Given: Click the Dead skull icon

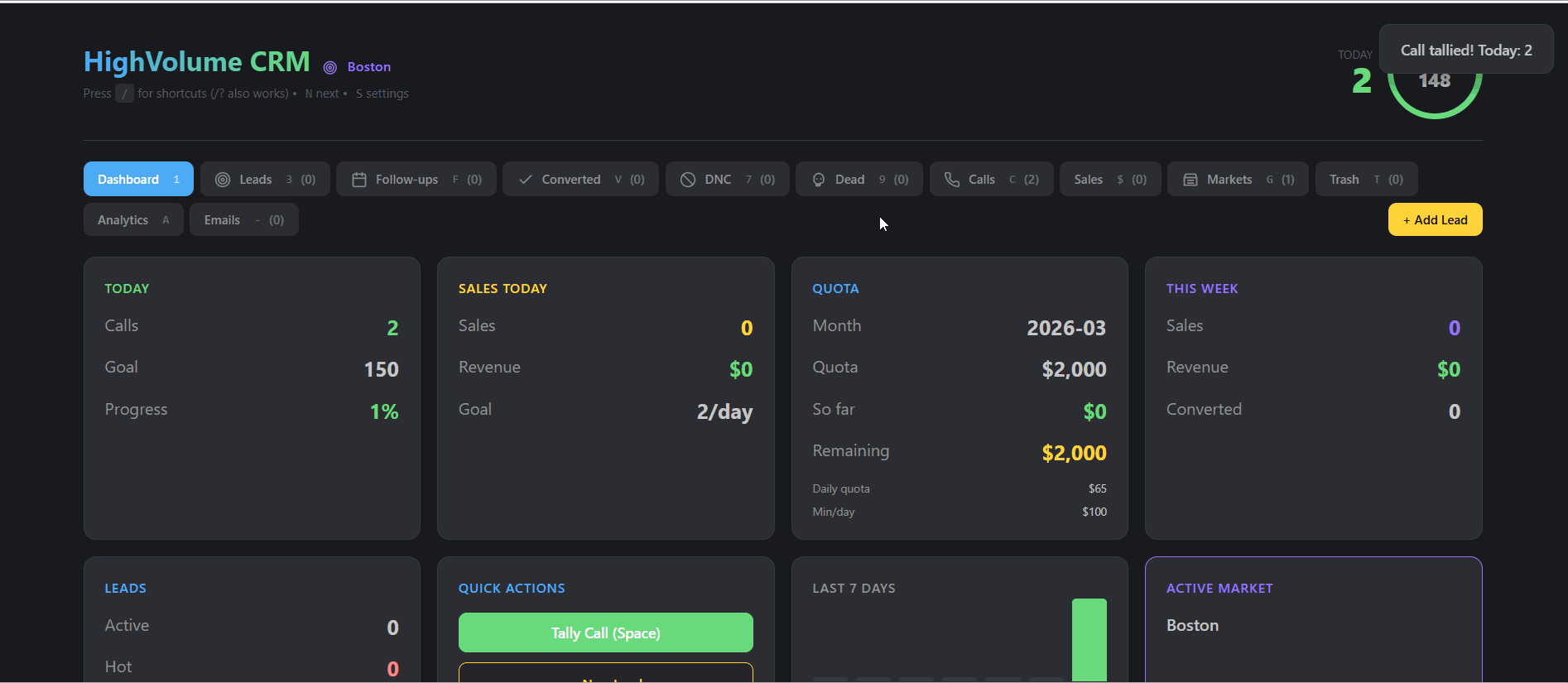Looking at the screenshot, I should pos(819,180).
